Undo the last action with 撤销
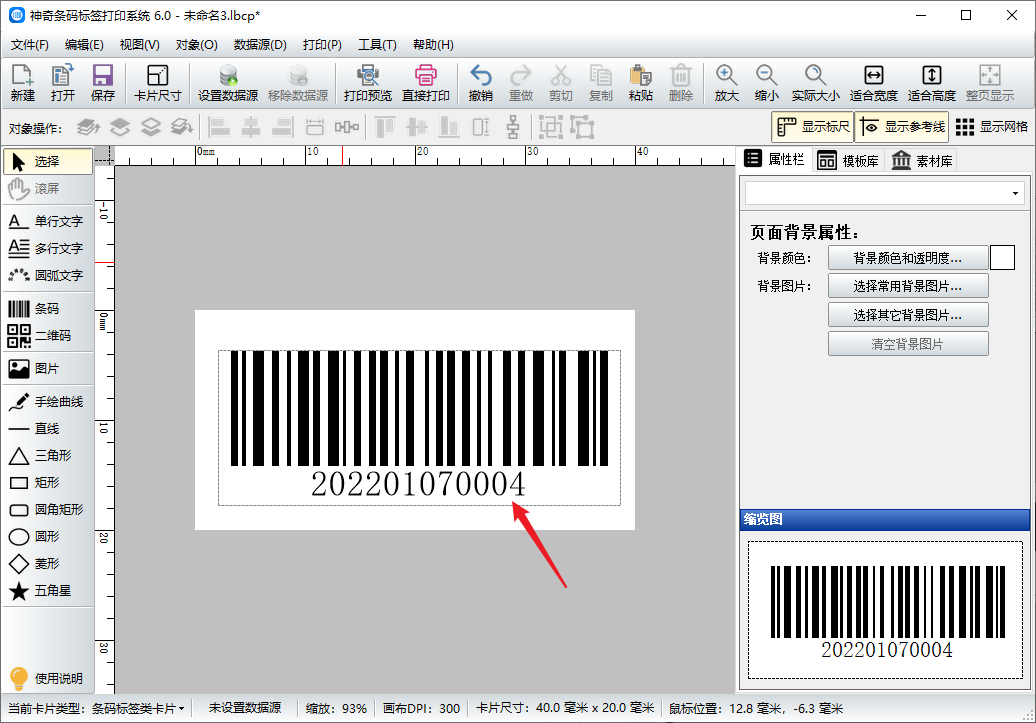 click(480, 83)
